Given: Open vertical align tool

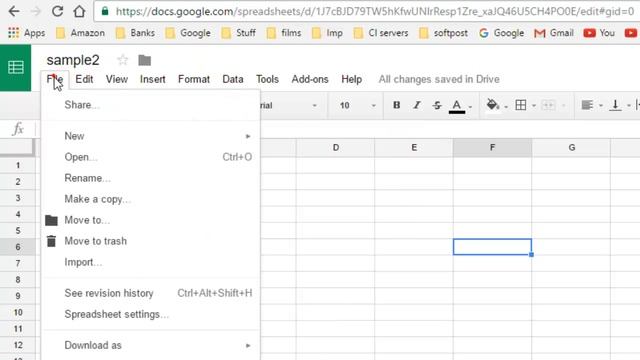Looking at the screenshot, I should coord(615,105).
